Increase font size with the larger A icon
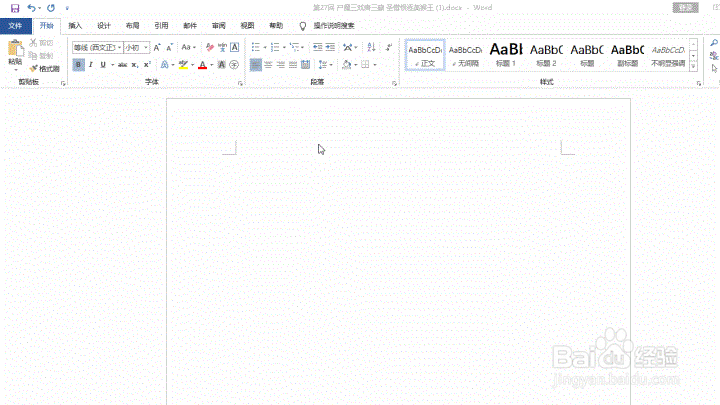This screenshot has width=720, height=405. point(157,47)
